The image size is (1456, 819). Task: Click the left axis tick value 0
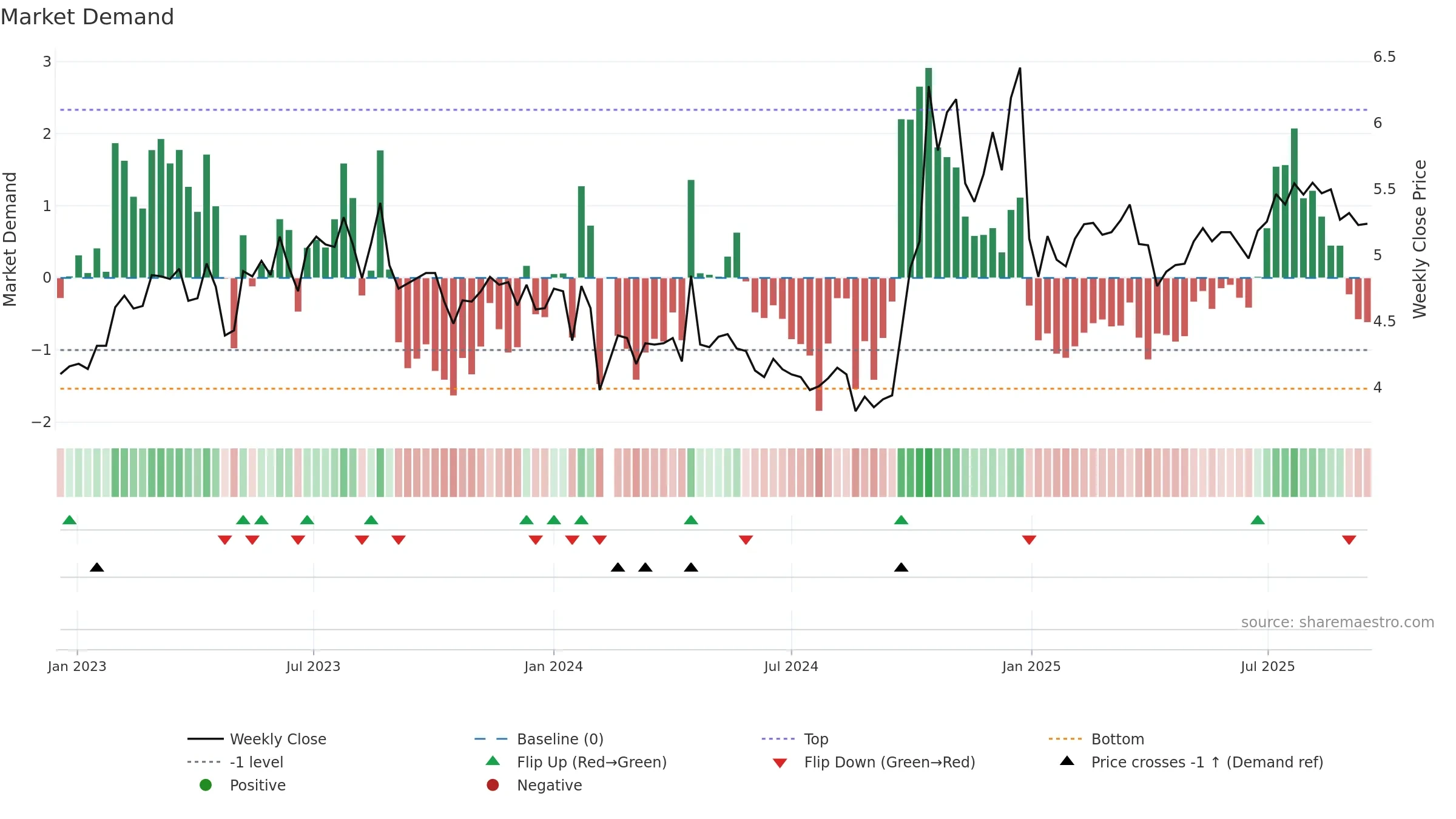(47, 278)
